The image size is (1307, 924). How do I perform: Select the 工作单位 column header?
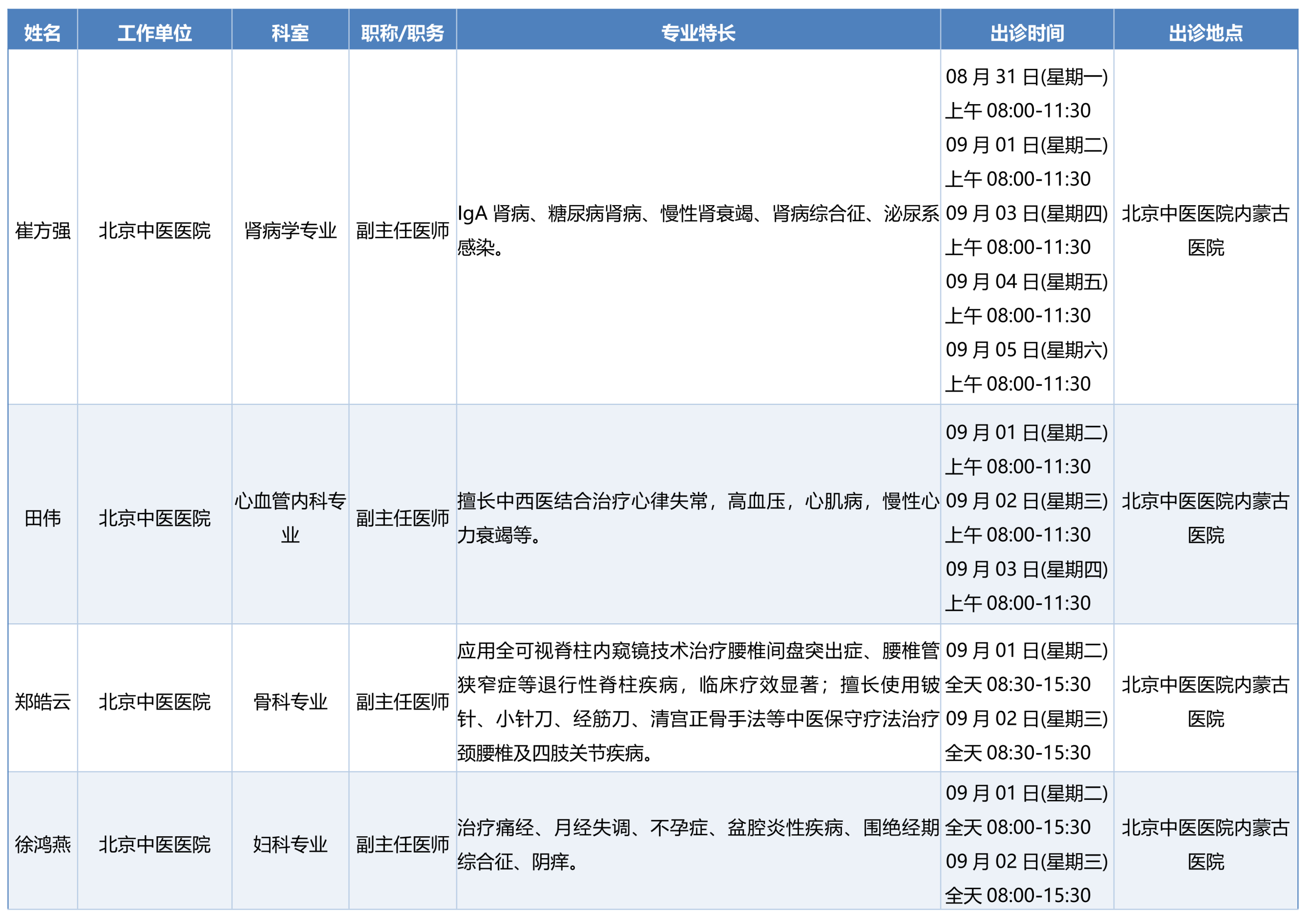pyautogui.click(x=155, y=33)
